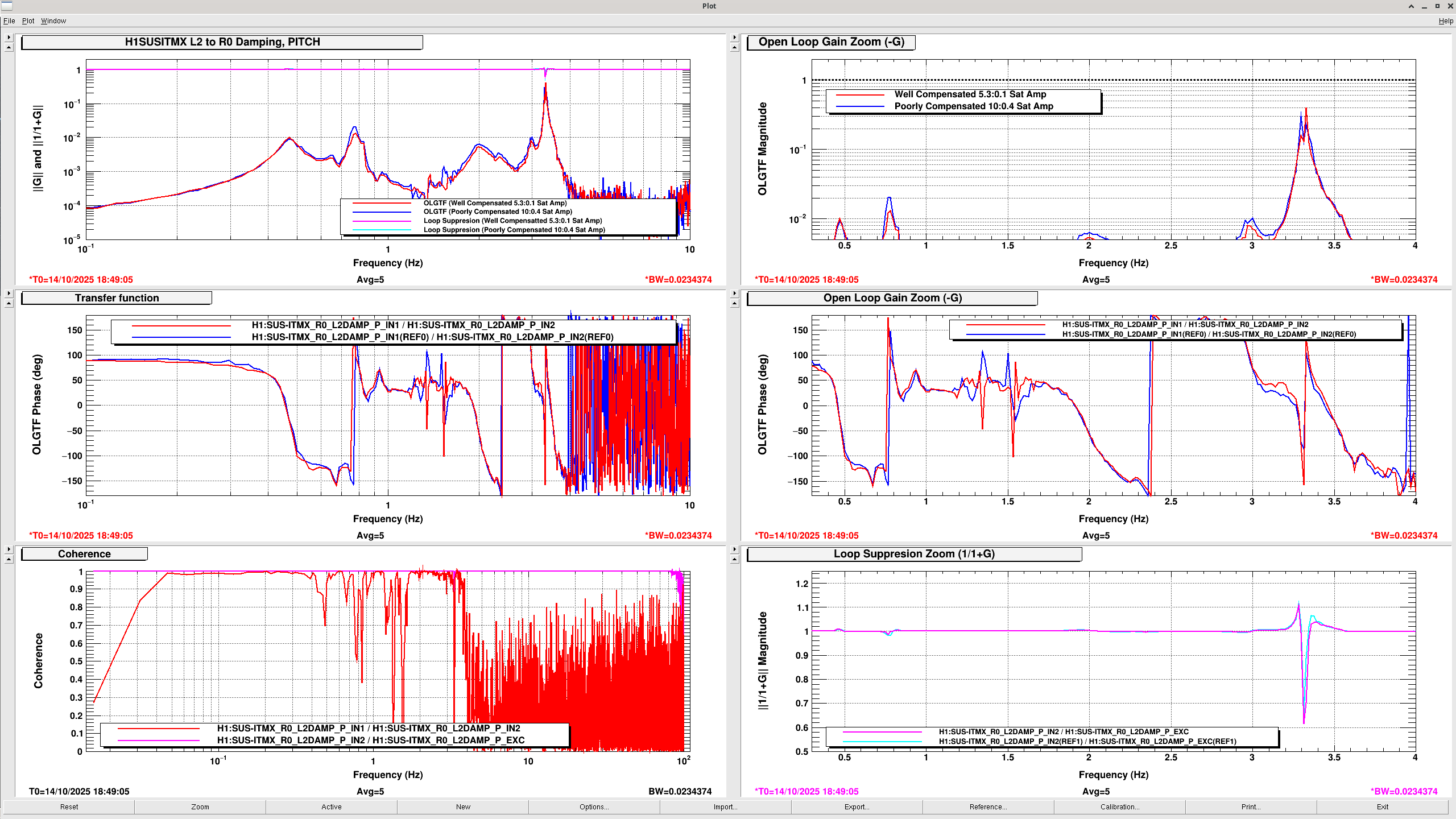Click right-arrow button beside top Open Loop Gain Zoom

coord(734,38)
